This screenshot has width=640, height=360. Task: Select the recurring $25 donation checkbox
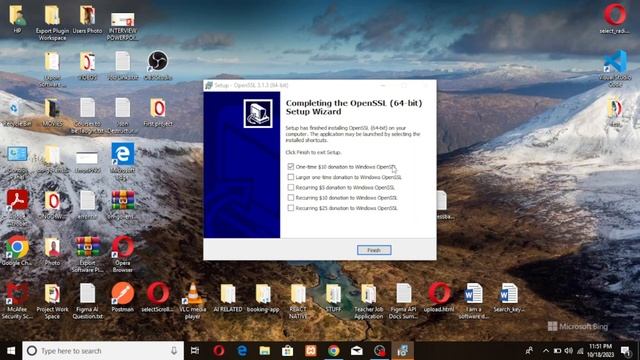pos(291,208)
